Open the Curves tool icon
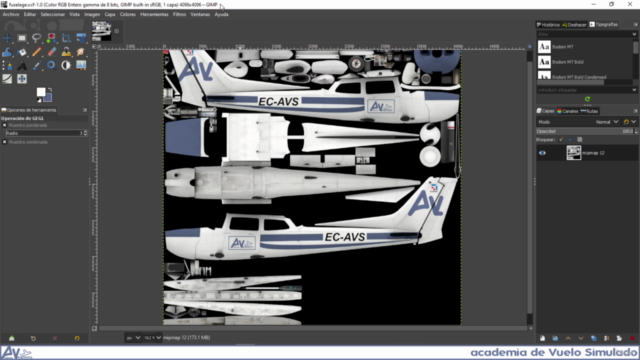This screenshot has height=360, width=640. pyautogui.click(x=7, y=79)
